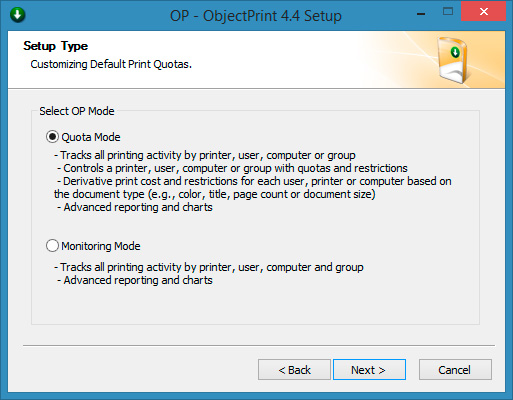Viewport: 513px width, 400px height.
Task: Click 'Advanced reporting and charts' under Monitoring Mode
Action: [135, 280]
